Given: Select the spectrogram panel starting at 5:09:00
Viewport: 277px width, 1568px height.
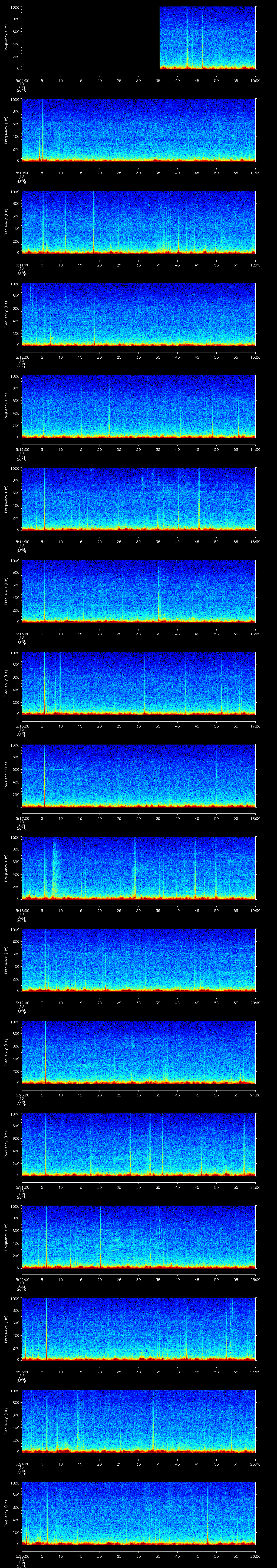Looking at the screenshot, I should point(139,38).
